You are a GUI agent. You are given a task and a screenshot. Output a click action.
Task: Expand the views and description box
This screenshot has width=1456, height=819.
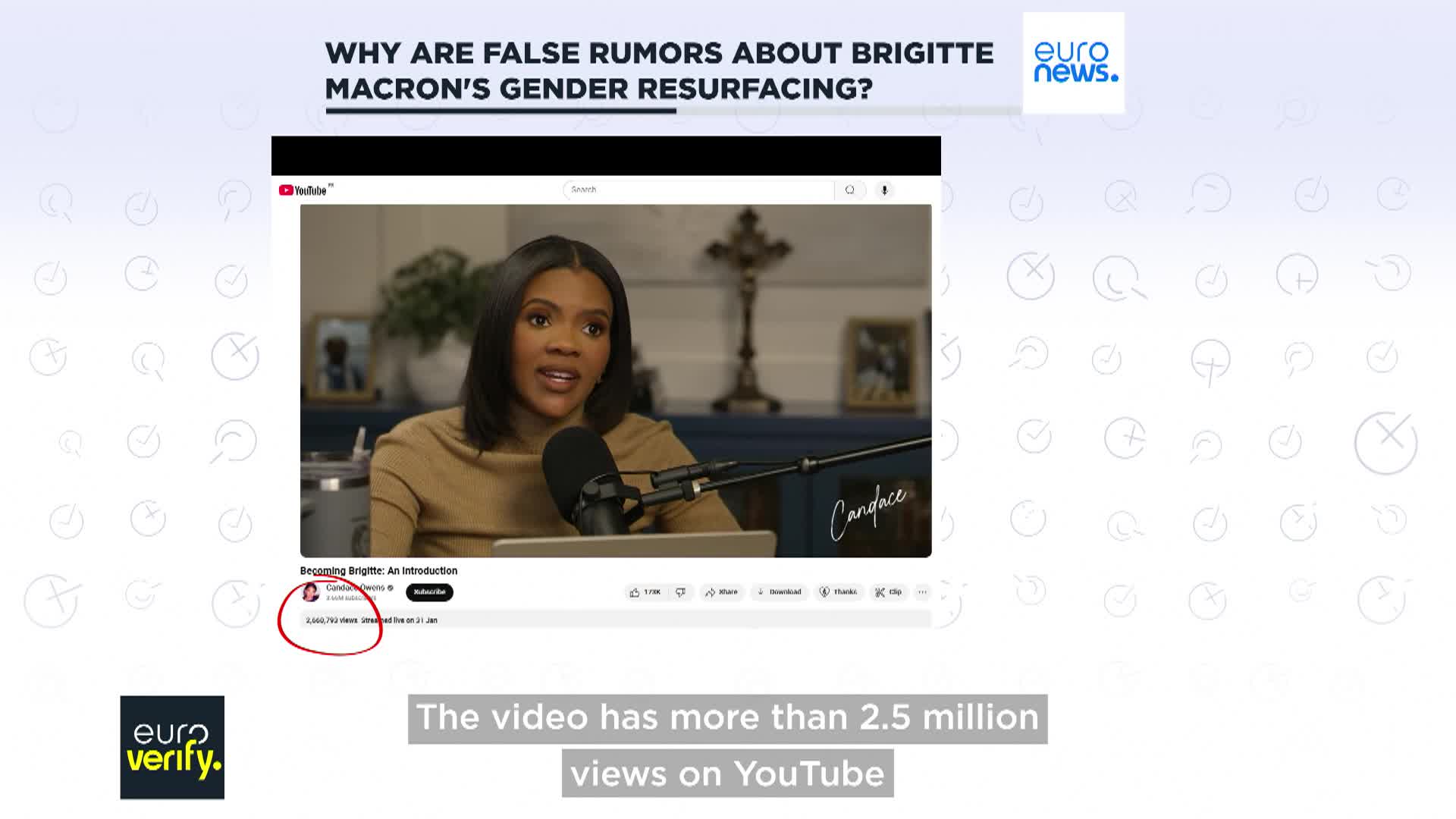pyautogui.click(x=615, y=620)
